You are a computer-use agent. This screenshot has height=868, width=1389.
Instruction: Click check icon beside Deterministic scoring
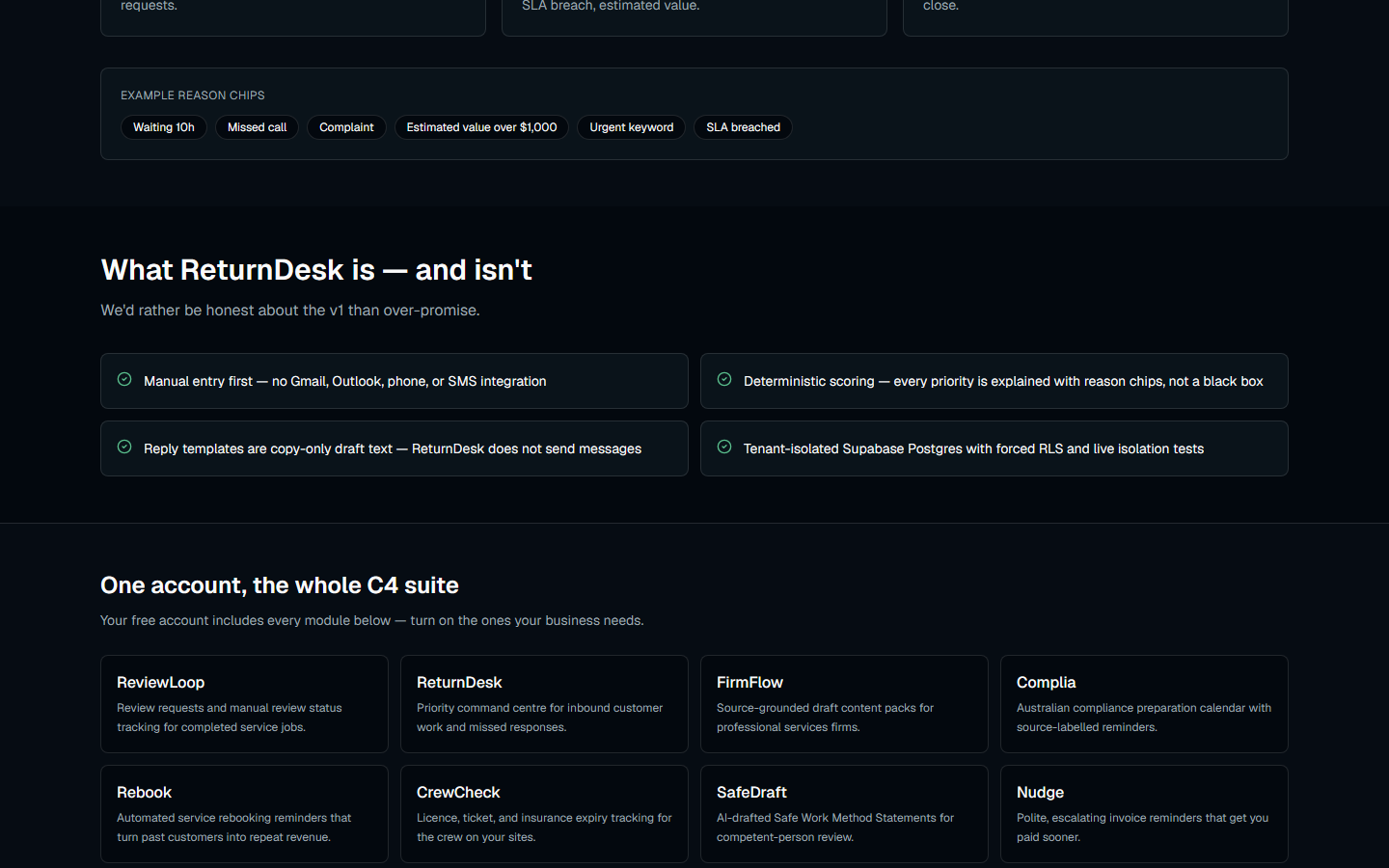pyautogui.click(x=724, y=380)
